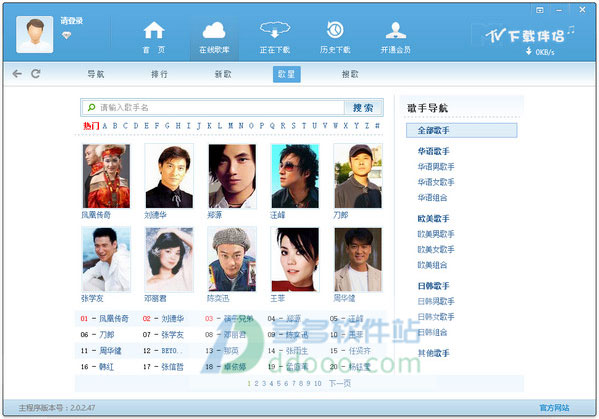Open the 正在下载 downloading section

pos(275,37)
